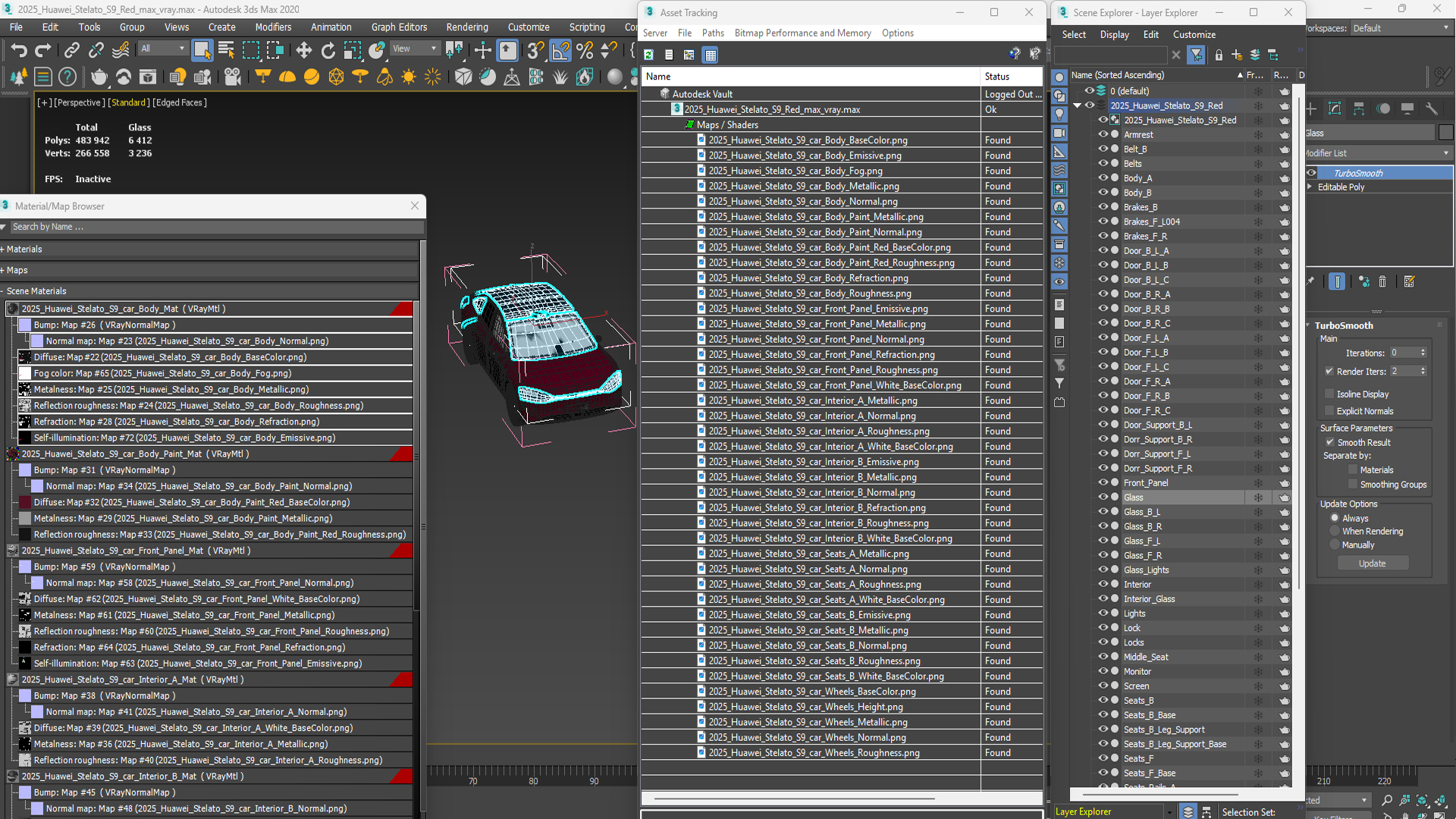1456x819 pixels.
Task: Click the Redo arrow in main toolbar
Action: pos(43,50)
